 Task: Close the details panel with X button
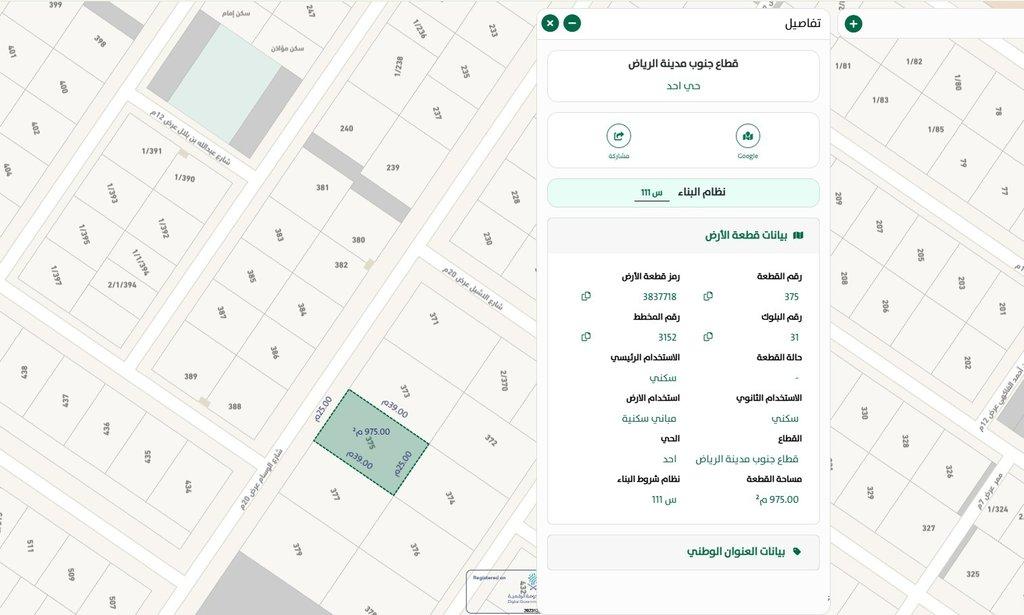point(550,23)
